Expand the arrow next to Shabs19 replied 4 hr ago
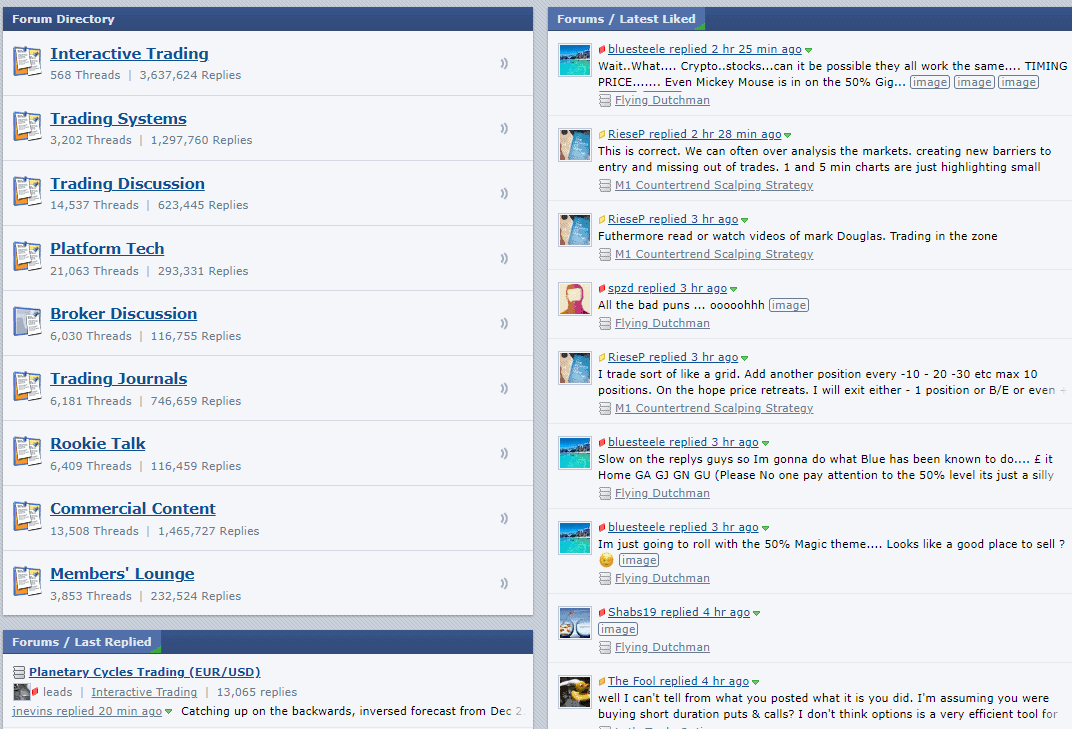Screen dimensions: 1072x729 pyautogui.click(x=758, y=612)
